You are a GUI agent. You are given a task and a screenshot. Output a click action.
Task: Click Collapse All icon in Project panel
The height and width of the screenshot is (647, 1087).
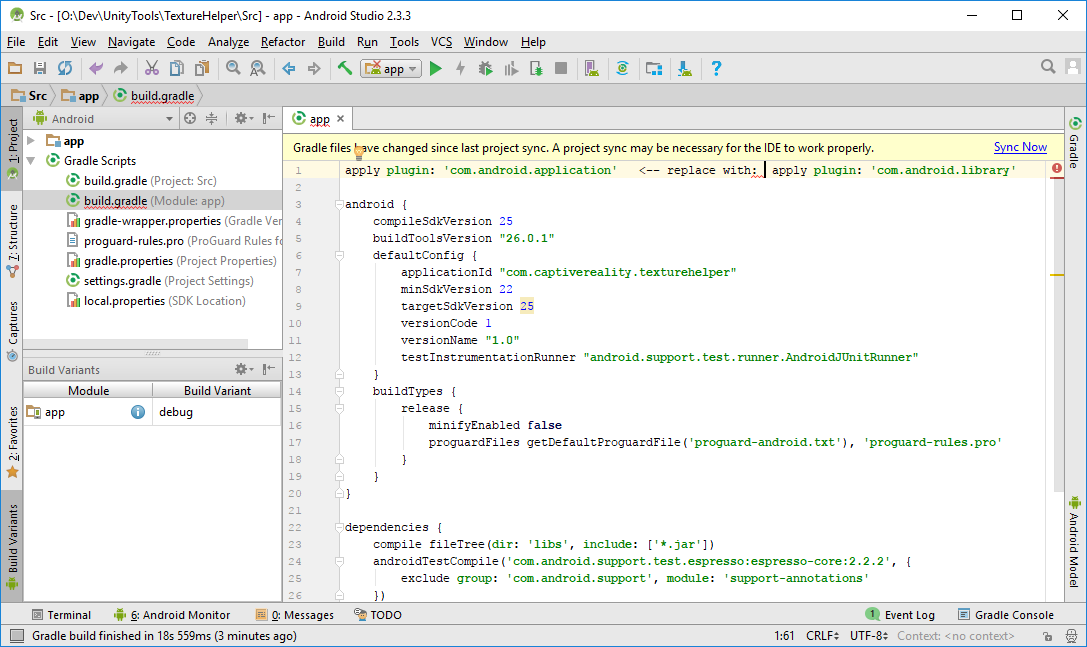click(x=211, y=119)
